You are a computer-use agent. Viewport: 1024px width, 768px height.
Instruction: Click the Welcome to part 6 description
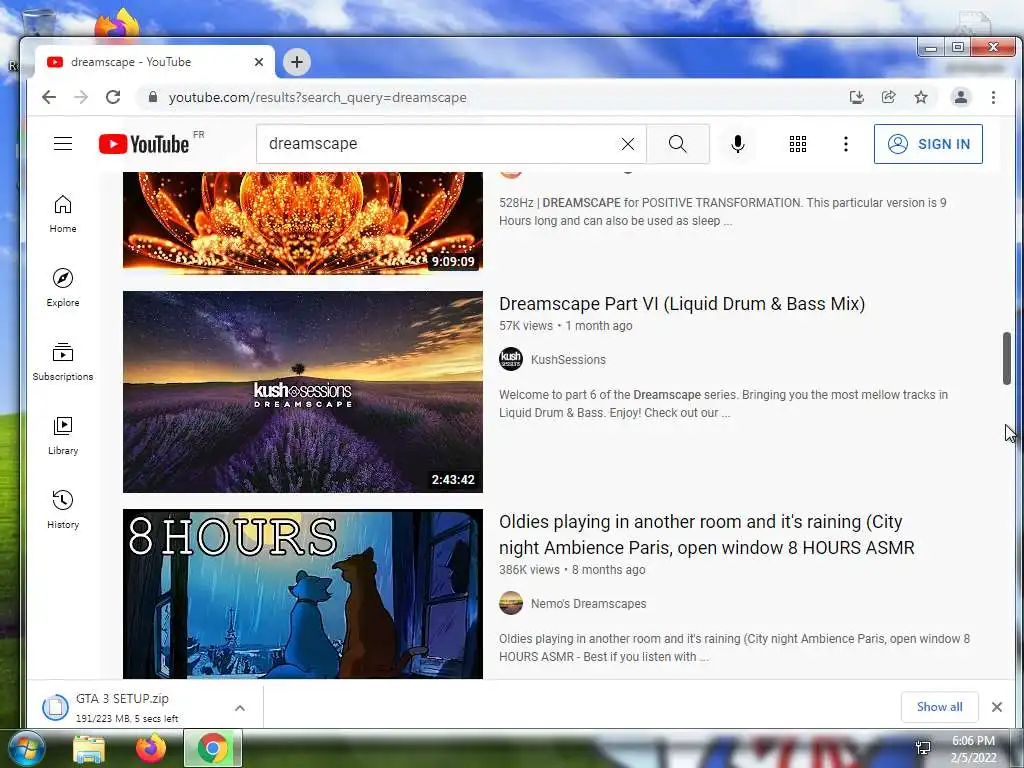724,404
